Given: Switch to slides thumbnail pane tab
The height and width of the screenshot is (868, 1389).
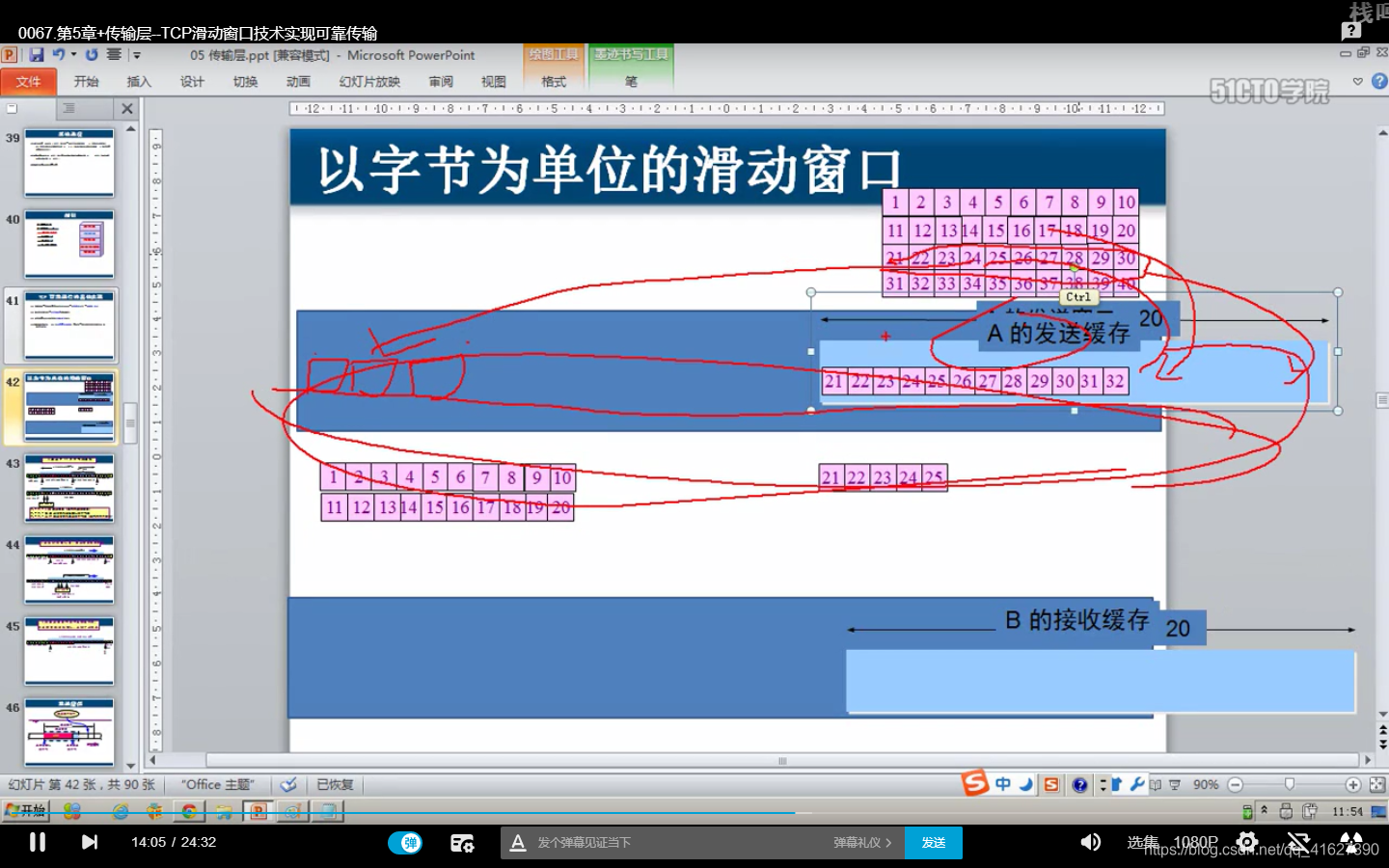Looking at the screenshot, I should tap(13, 108).
